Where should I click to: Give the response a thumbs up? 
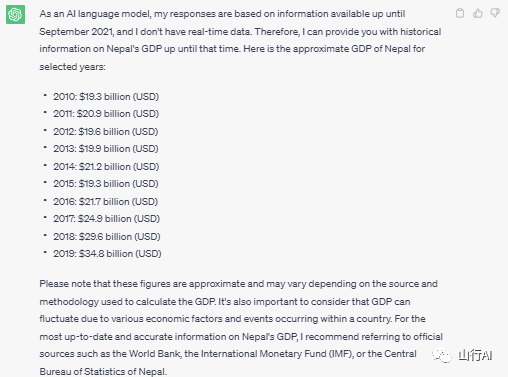[x=478, y=13]
